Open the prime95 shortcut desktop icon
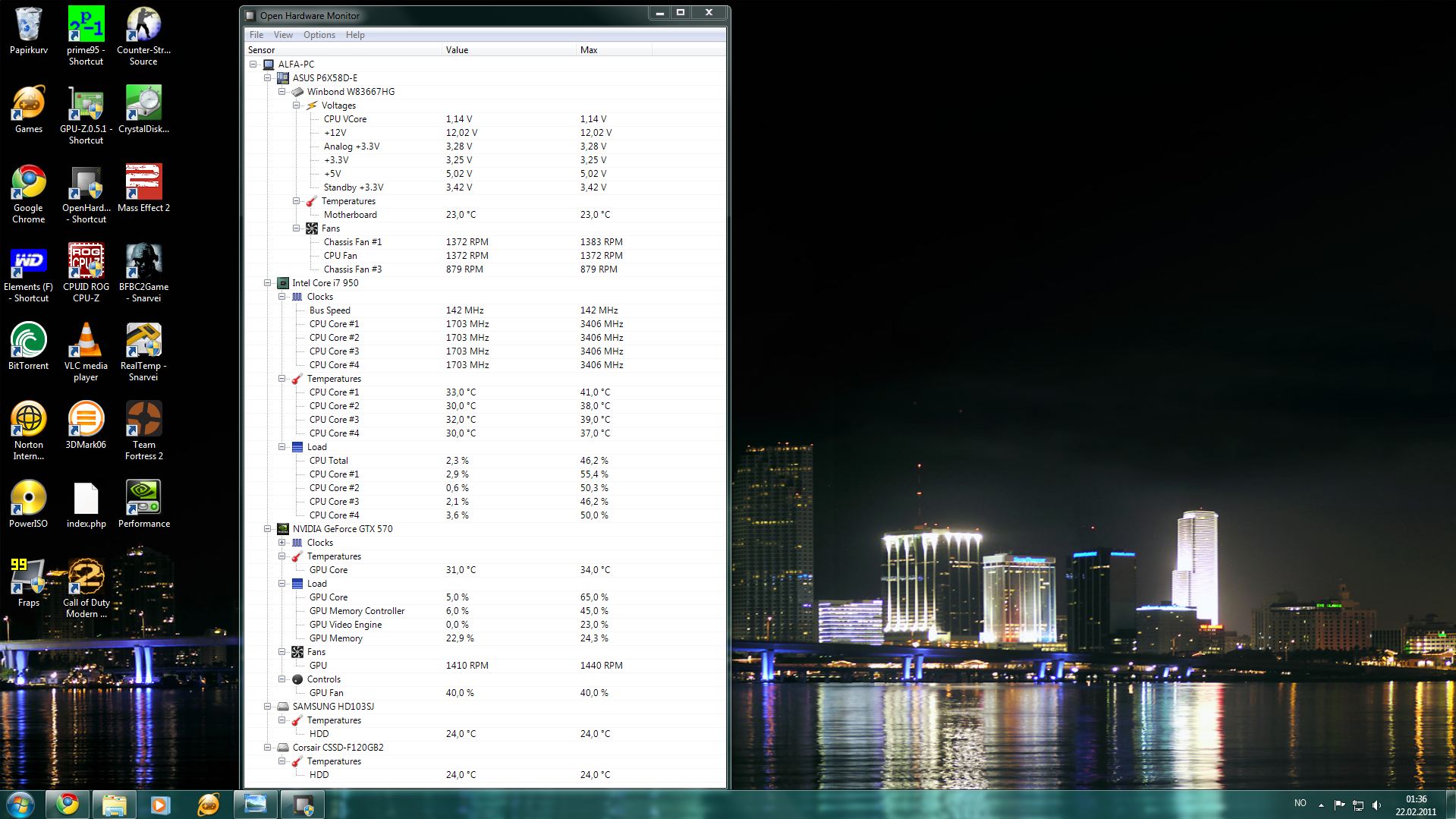 point(86,36)
